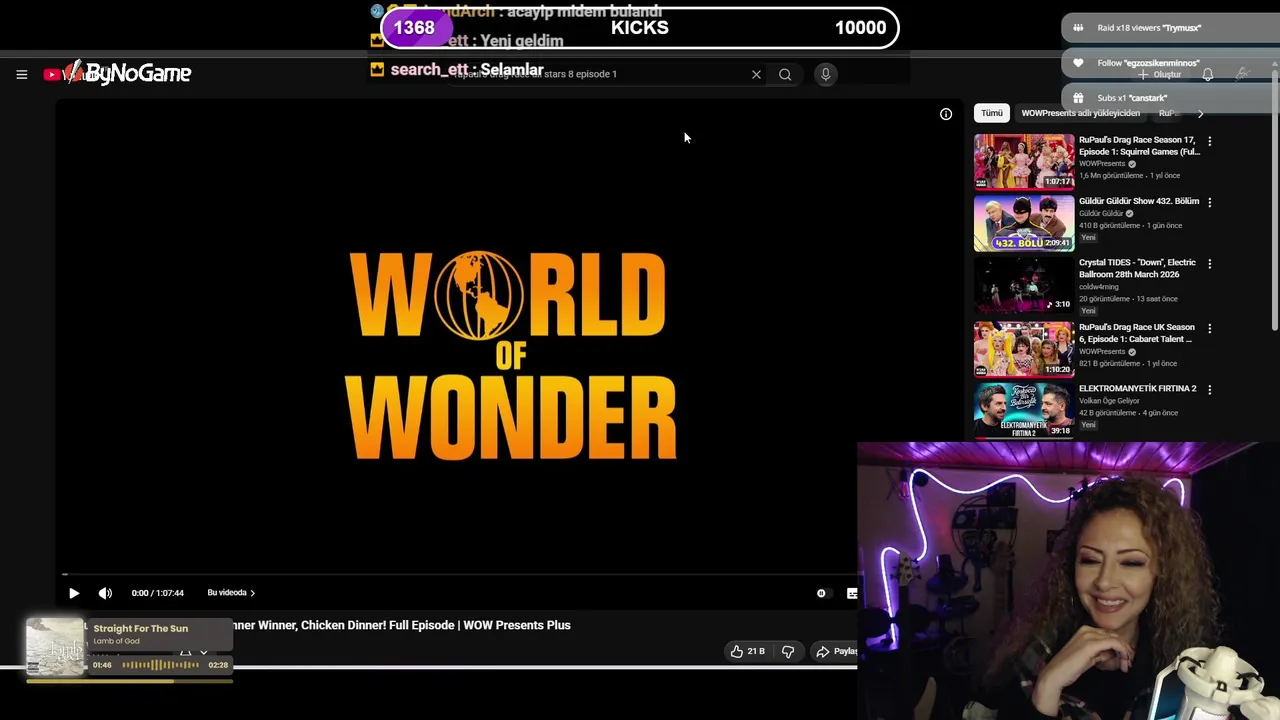The width and height of the screenshot is (1280, 720).
Task: Click the streamer webcam overlay
Action: click(1068, 581)
